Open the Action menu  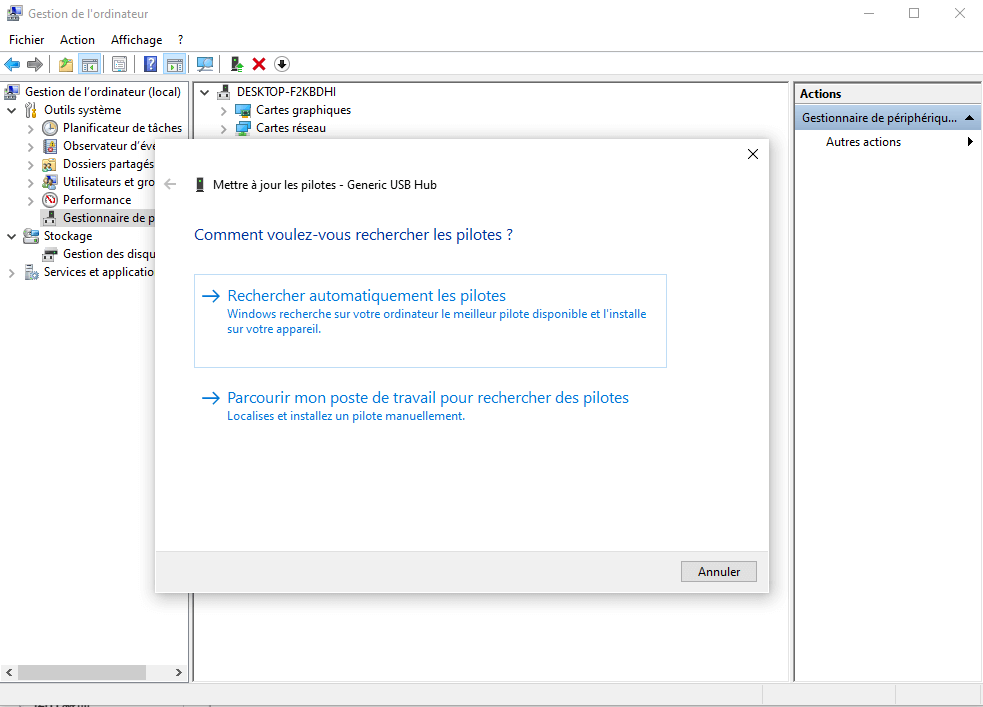77,40
